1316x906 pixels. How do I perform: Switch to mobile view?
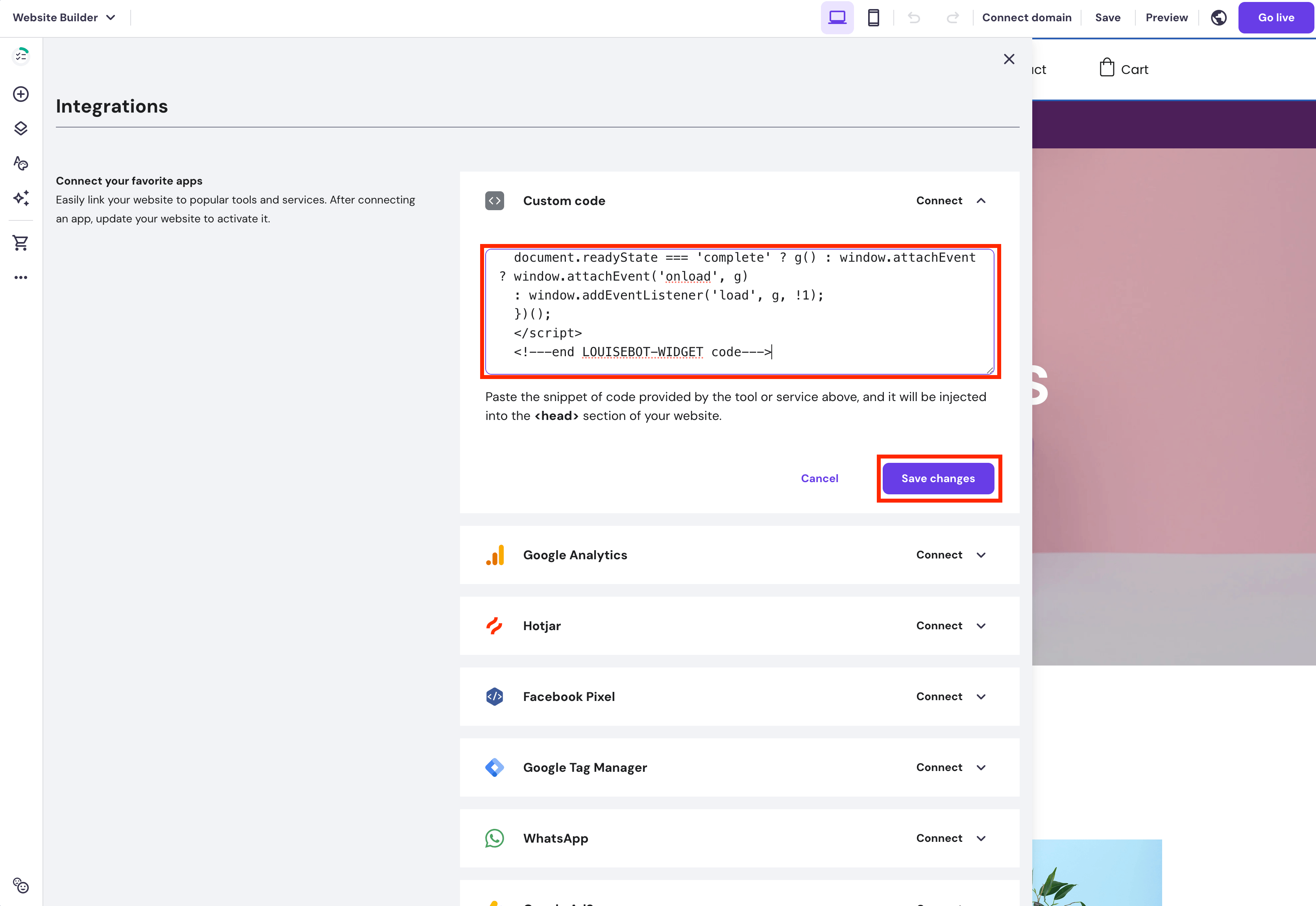pyautogui.click(x=873, y=18)
